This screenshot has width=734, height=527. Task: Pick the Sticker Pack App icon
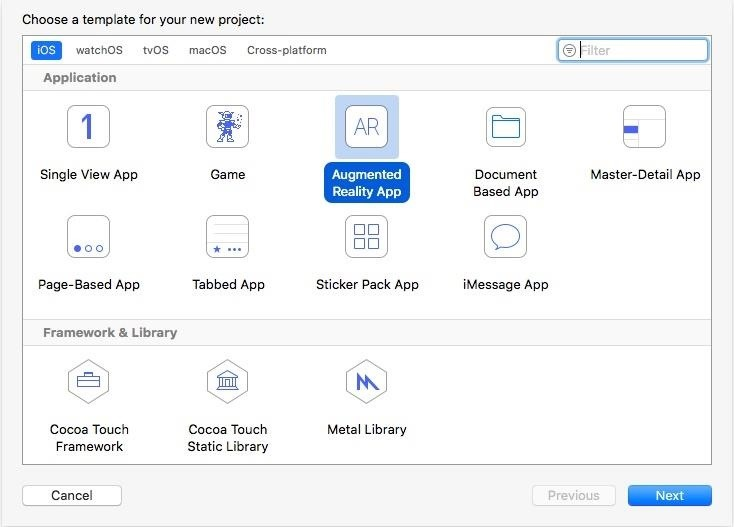tap(367, 236)
